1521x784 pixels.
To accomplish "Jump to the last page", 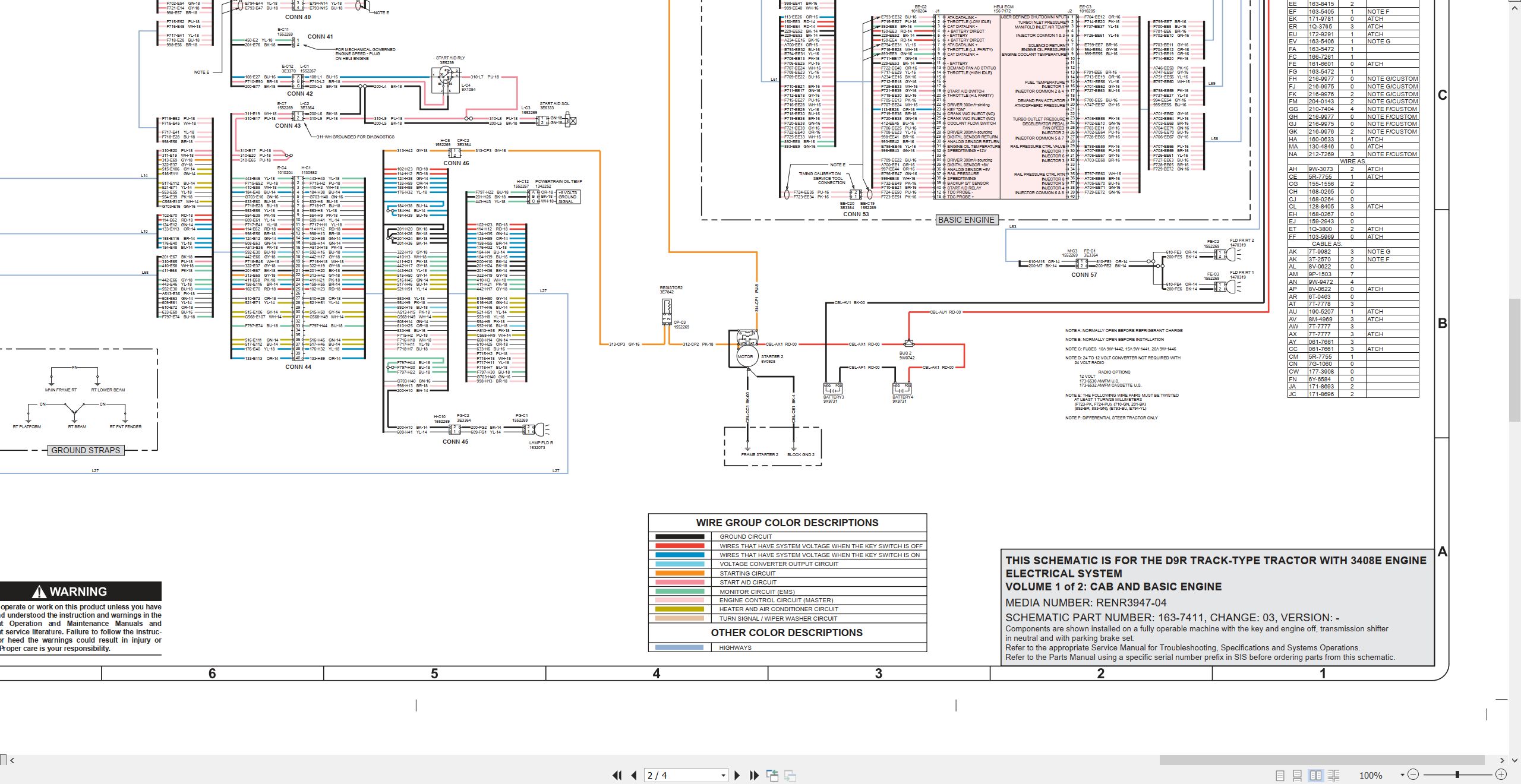I will point(755,775).
